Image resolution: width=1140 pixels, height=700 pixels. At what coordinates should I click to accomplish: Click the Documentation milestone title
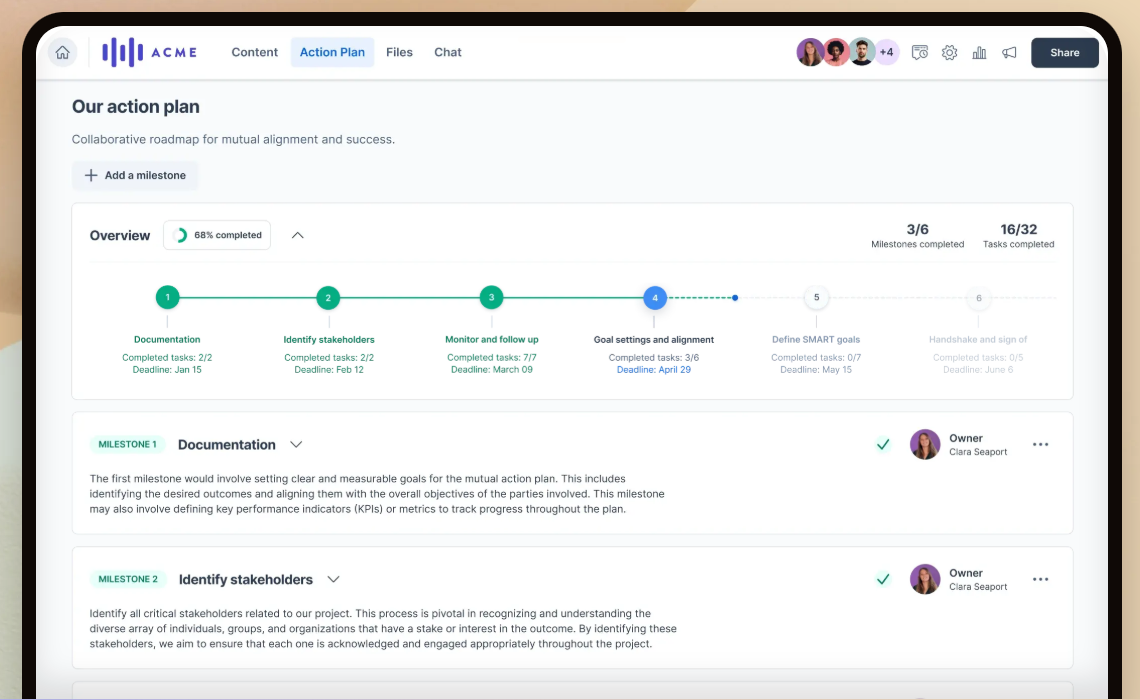pyautogui.click(x=227, y=445)
